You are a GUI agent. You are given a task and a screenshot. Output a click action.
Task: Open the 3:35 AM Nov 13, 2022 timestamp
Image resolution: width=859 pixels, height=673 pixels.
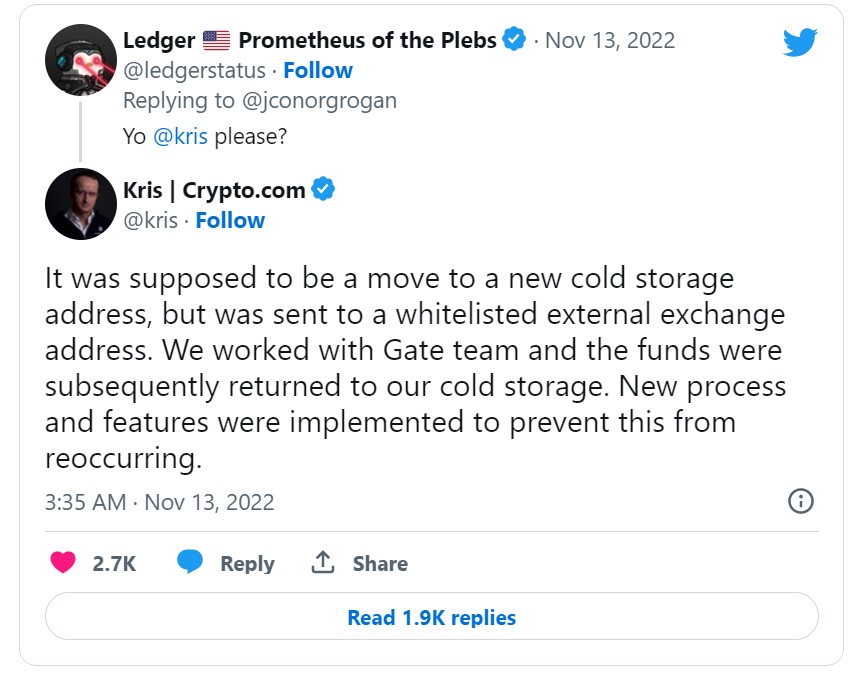pos(159,502)
